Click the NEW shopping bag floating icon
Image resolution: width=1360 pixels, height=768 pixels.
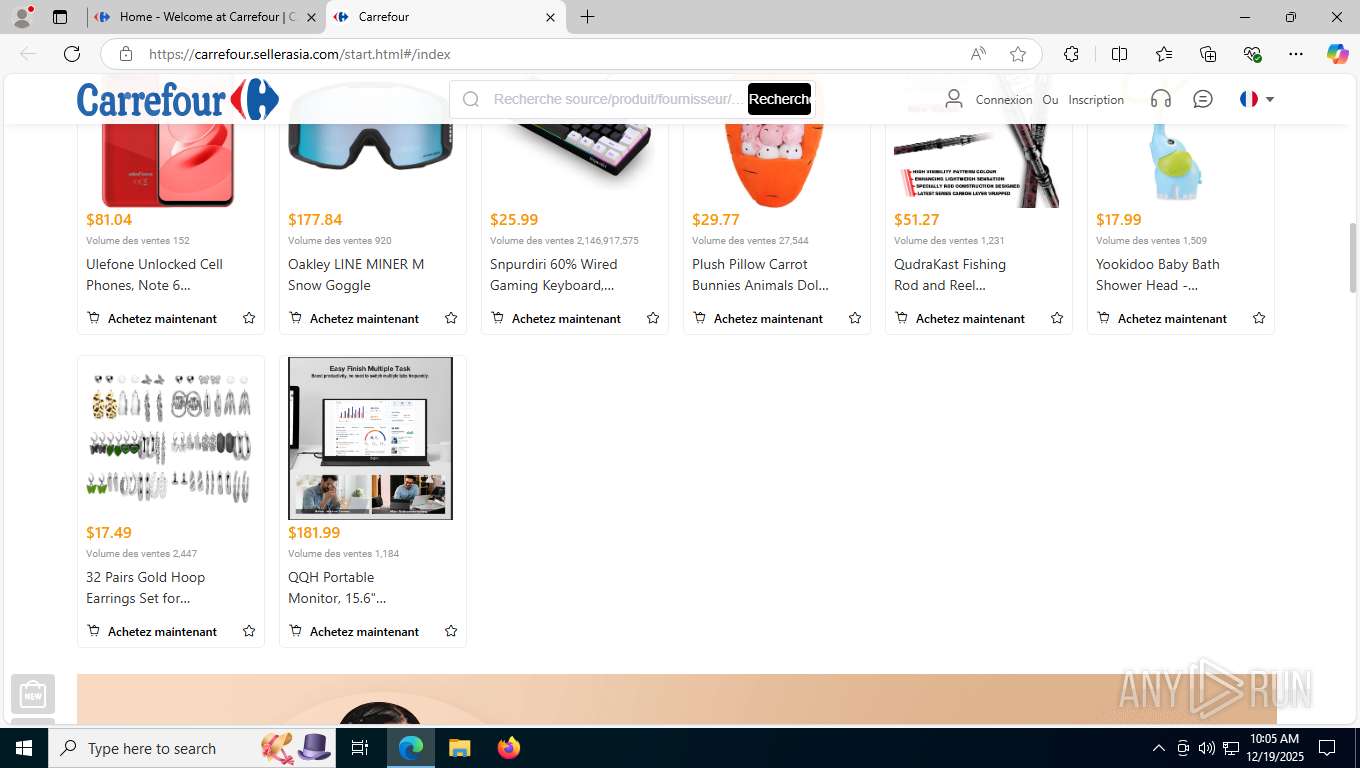[33, 693]
